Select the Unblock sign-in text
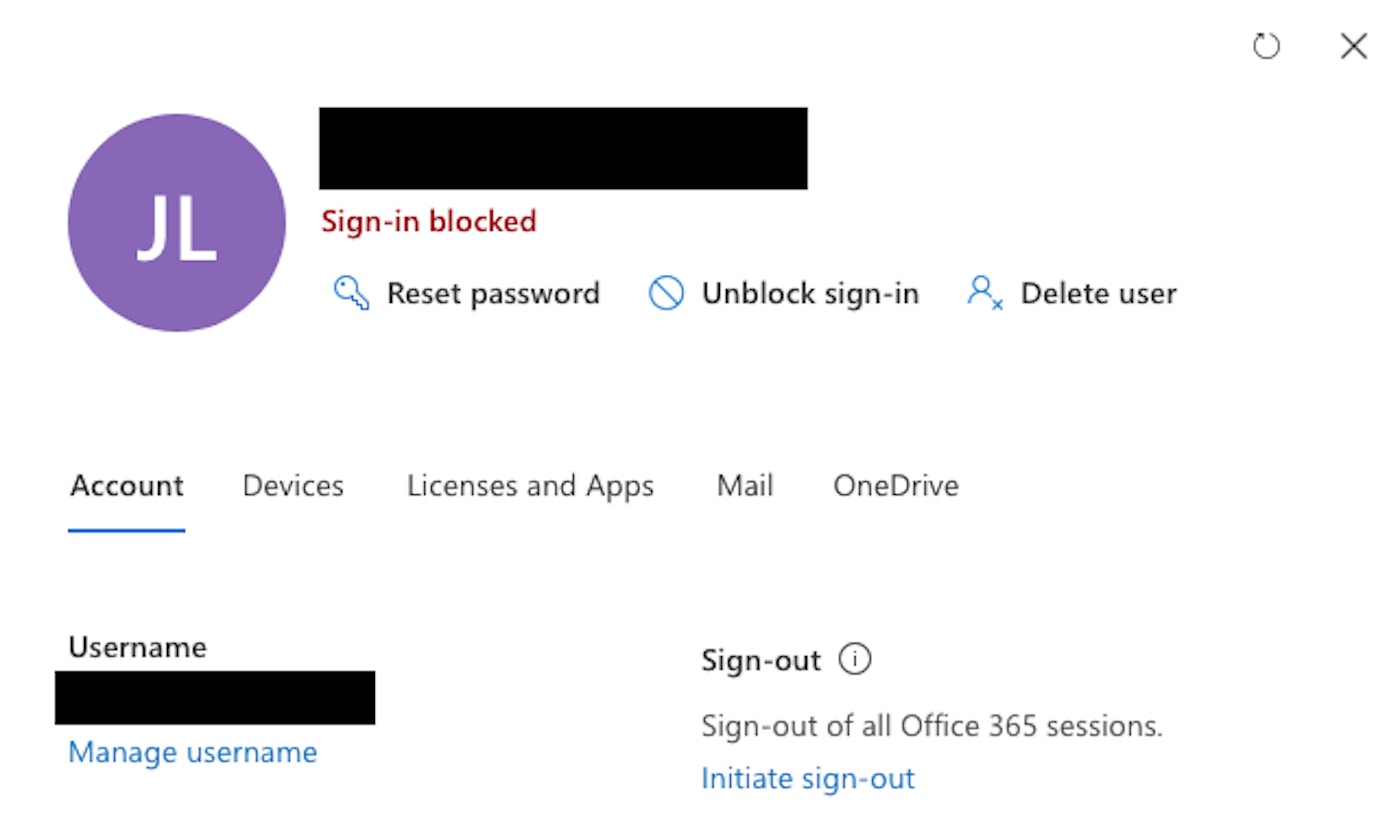Image resolution: width=1400 pixels, height=830 pixels. [810, 293]
